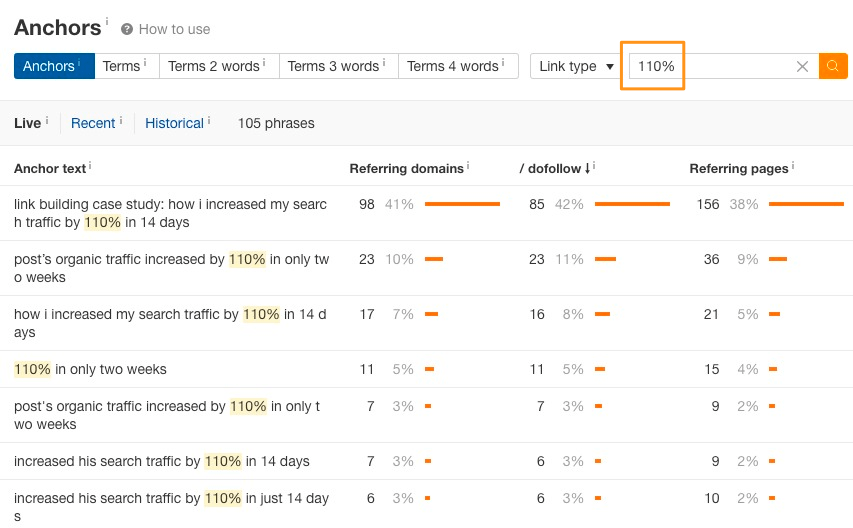
Task: Sort by Referring domains column header
Action: 406,169
